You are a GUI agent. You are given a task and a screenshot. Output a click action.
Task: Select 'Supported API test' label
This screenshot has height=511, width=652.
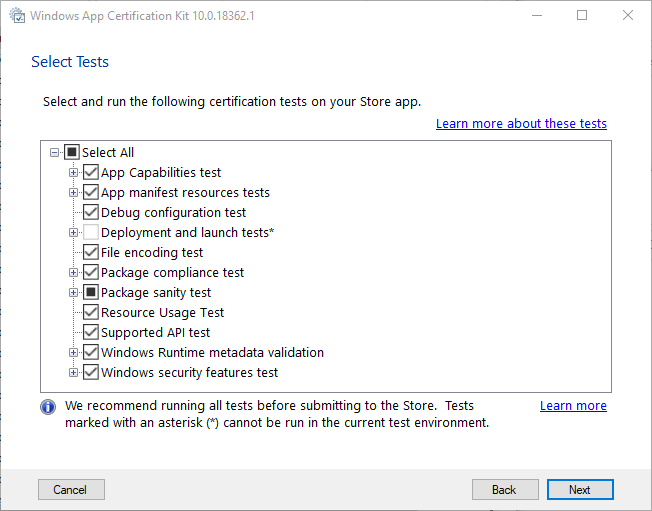(x=156, y=332)
